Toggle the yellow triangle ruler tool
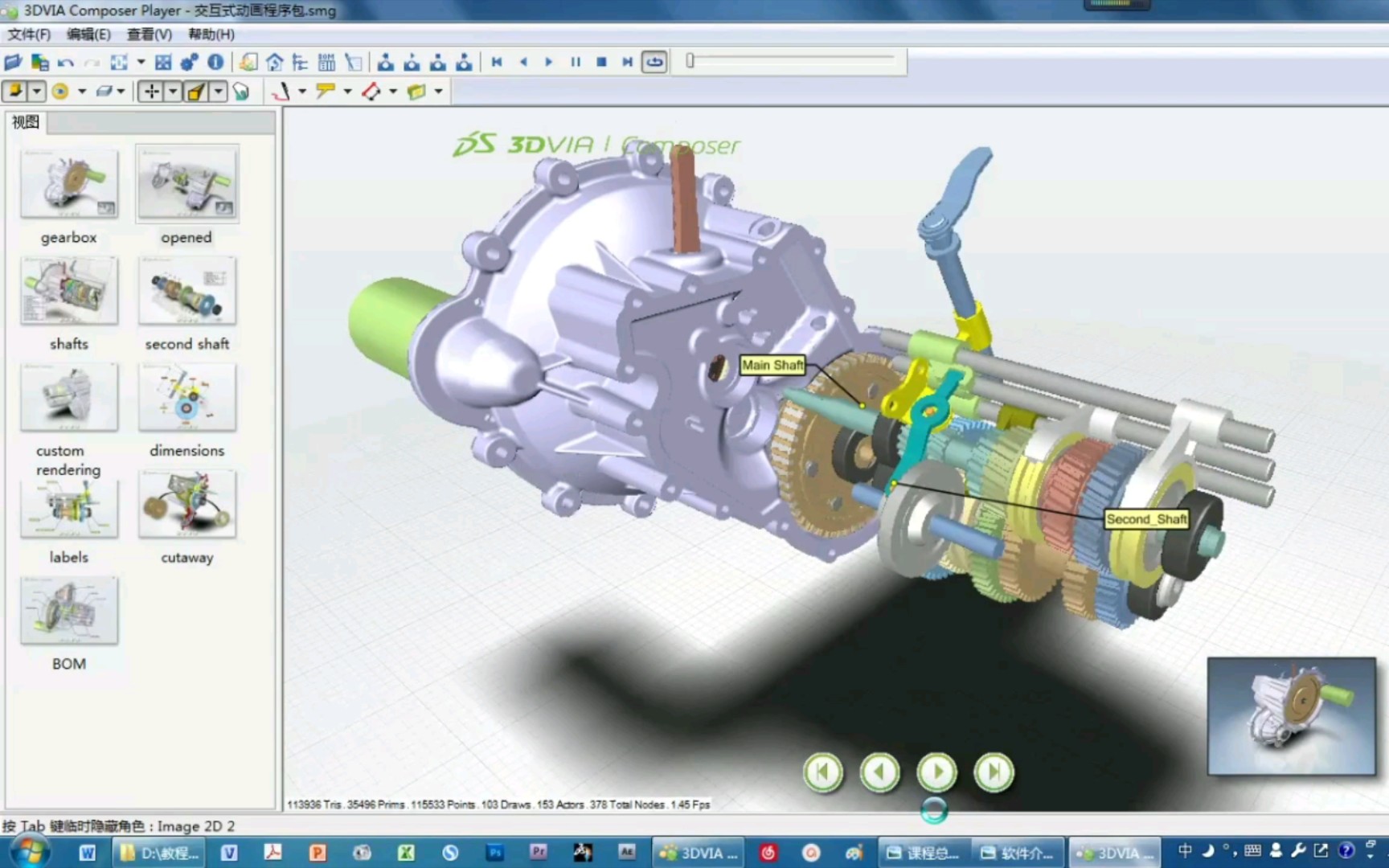The width and height of the screenshot is (1389, 868). point(196,92)
